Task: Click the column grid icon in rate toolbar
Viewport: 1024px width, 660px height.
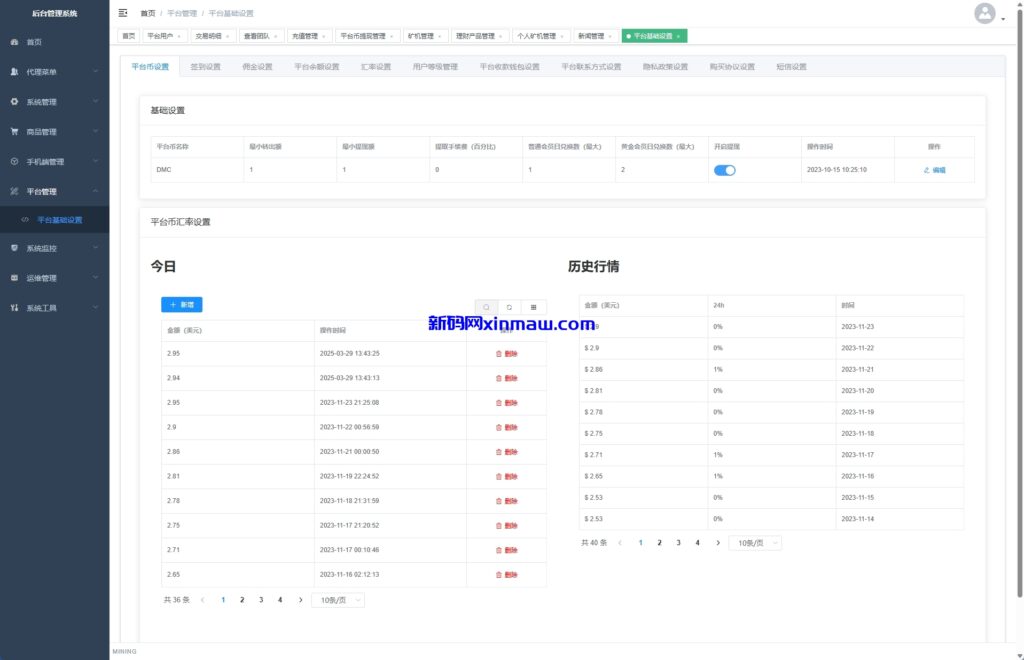Action: 534,307
